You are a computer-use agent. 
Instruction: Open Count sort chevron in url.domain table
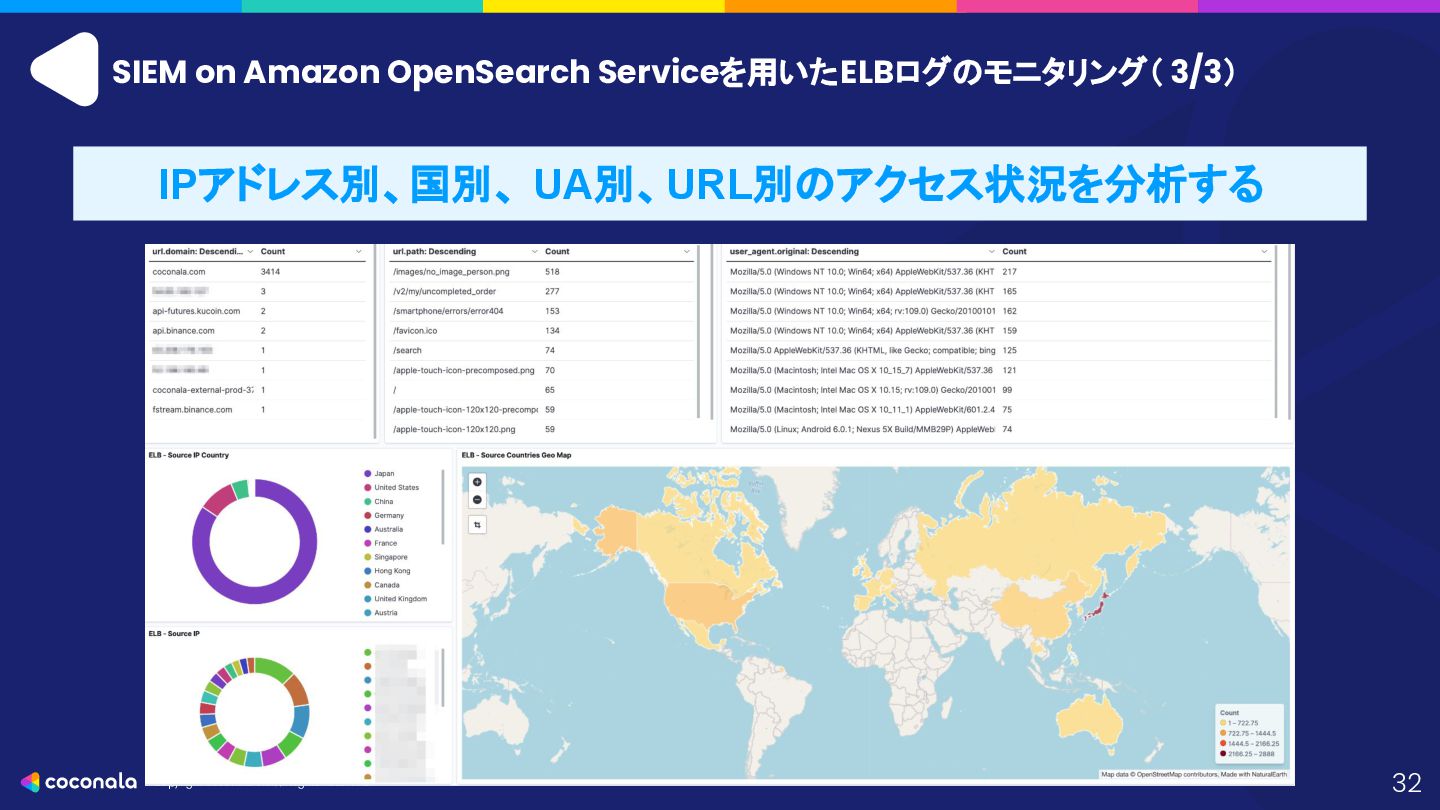(358, 251)
